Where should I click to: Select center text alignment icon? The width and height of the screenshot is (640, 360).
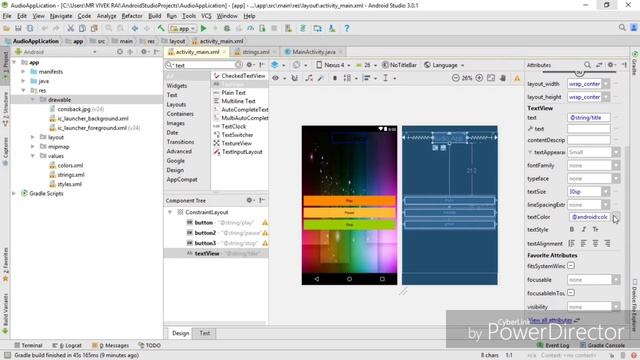tap(596, 243)
